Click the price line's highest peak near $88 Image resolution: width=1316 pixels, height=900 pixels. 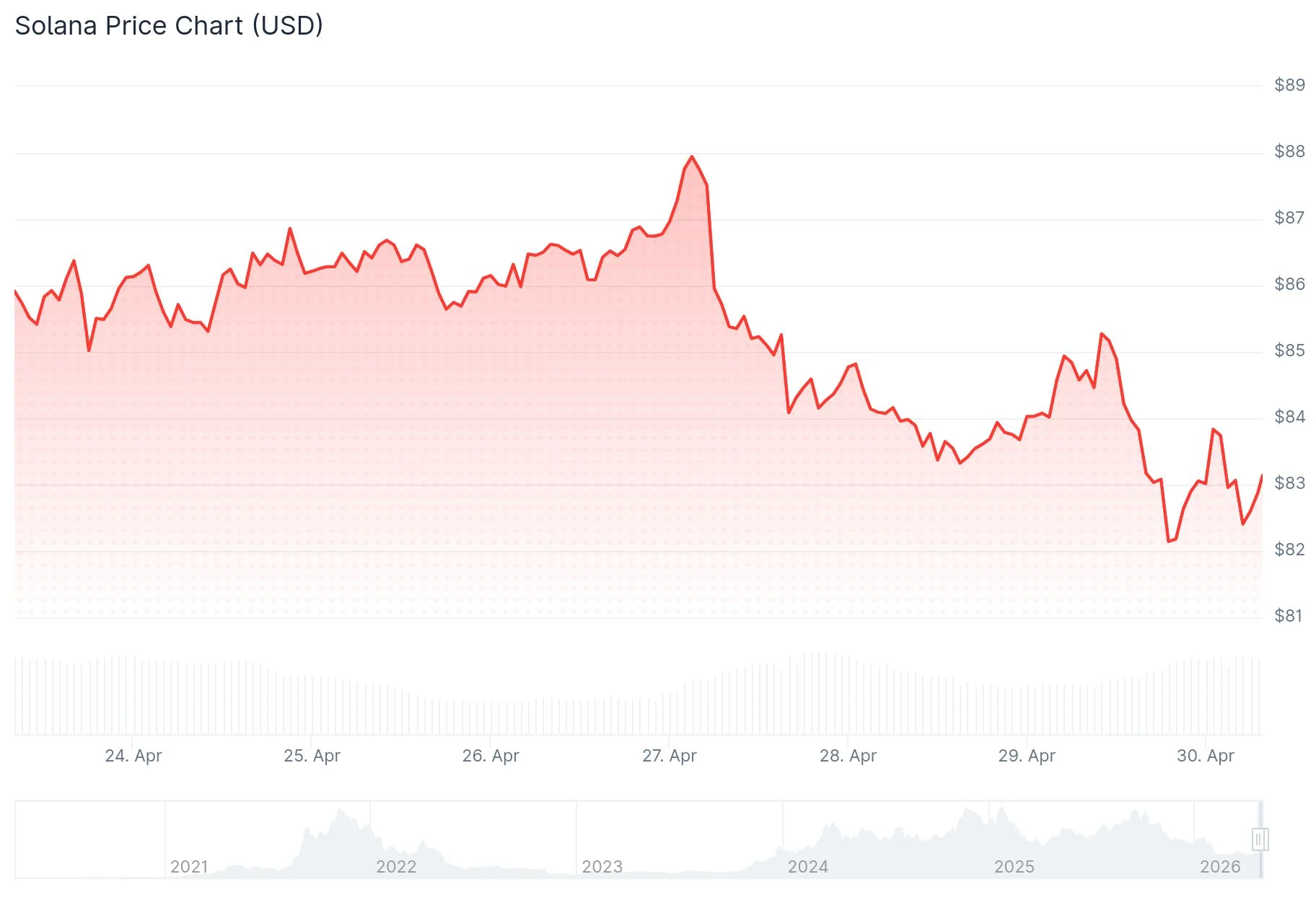[692, 156]
